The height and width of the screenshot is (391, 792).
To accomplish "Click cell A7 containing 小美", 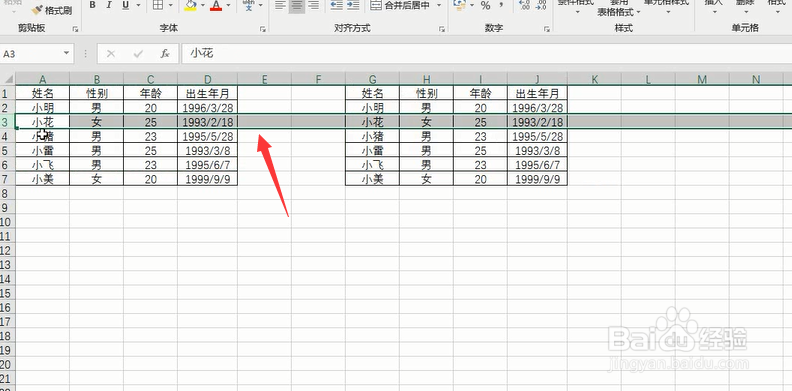I will [x=42, y=179].
